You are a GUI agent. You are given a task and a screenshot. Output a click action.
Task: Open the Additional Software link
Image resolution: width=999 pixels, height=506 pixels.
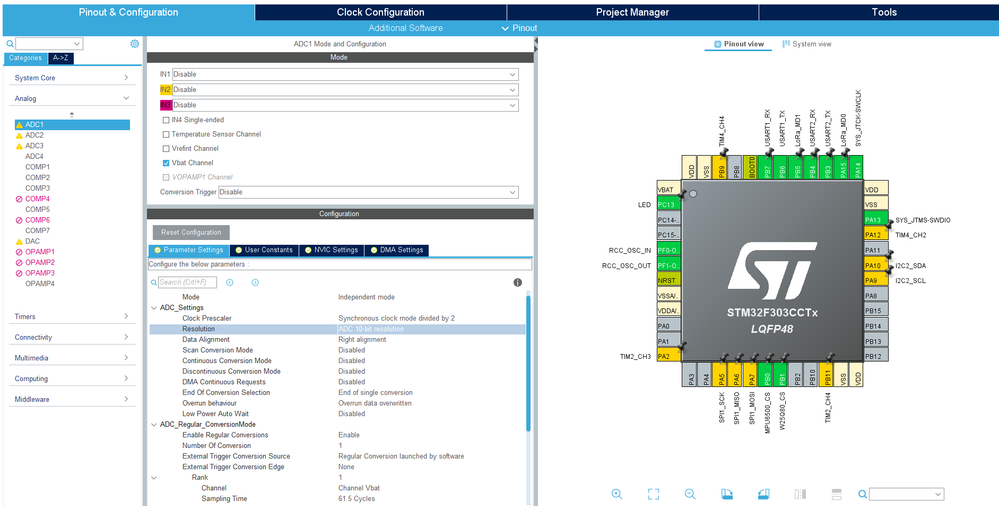pyautogui.click(x=405, y=28)
